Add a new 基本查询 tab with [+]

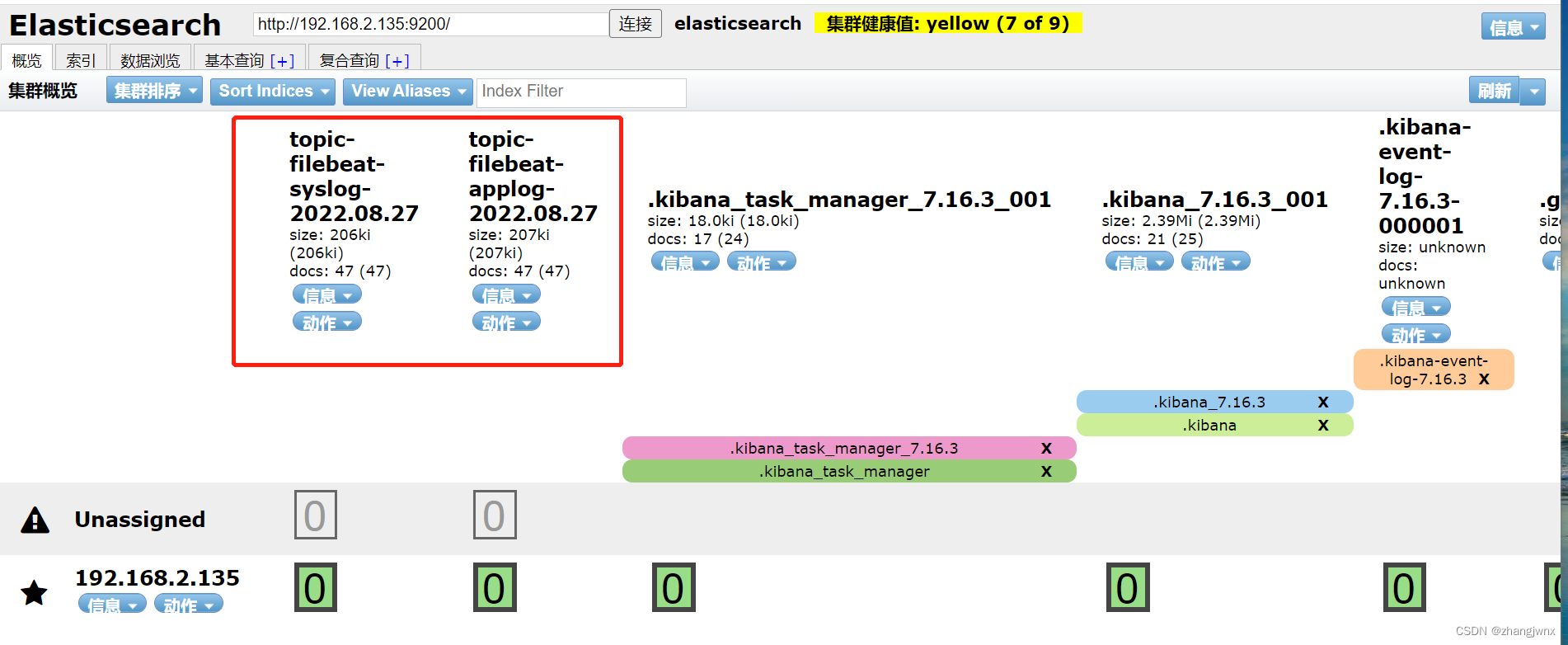(282, 60)
